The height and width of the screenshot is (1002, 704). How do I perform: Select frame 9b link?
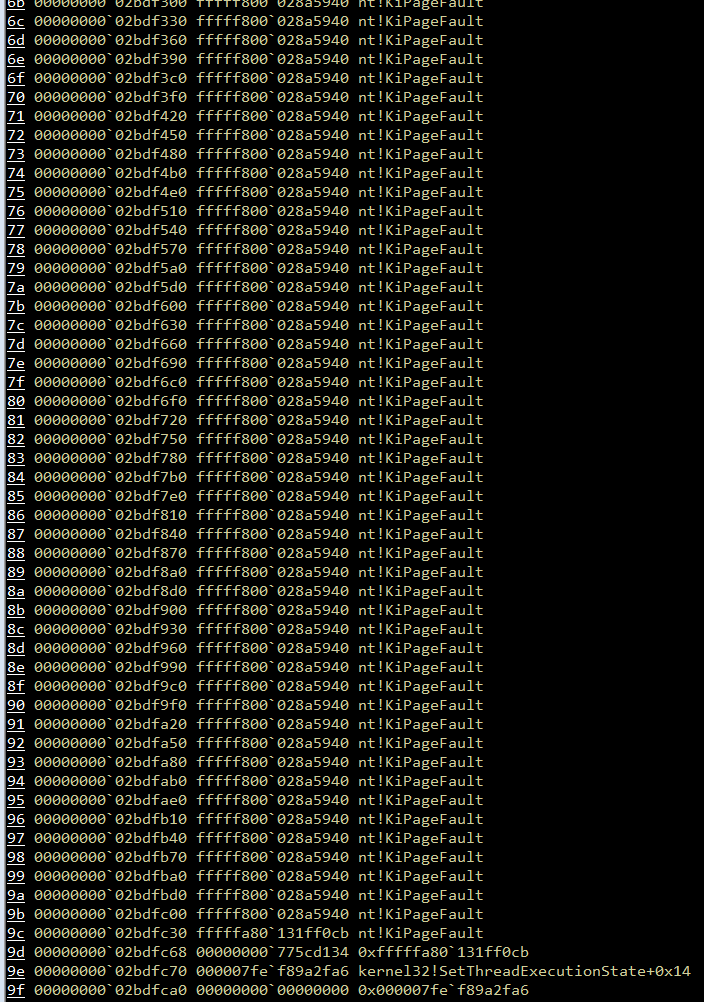pyautogui.click(x=16, y=914)
